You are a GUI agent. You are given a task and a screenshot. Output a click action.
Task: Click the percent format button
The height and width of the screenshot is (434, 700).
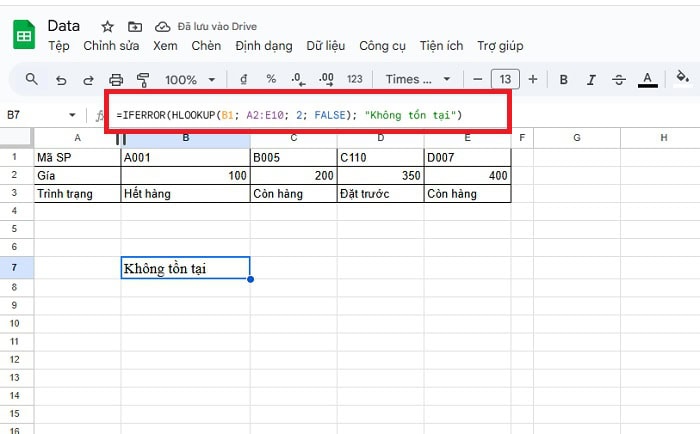[271, 79]
